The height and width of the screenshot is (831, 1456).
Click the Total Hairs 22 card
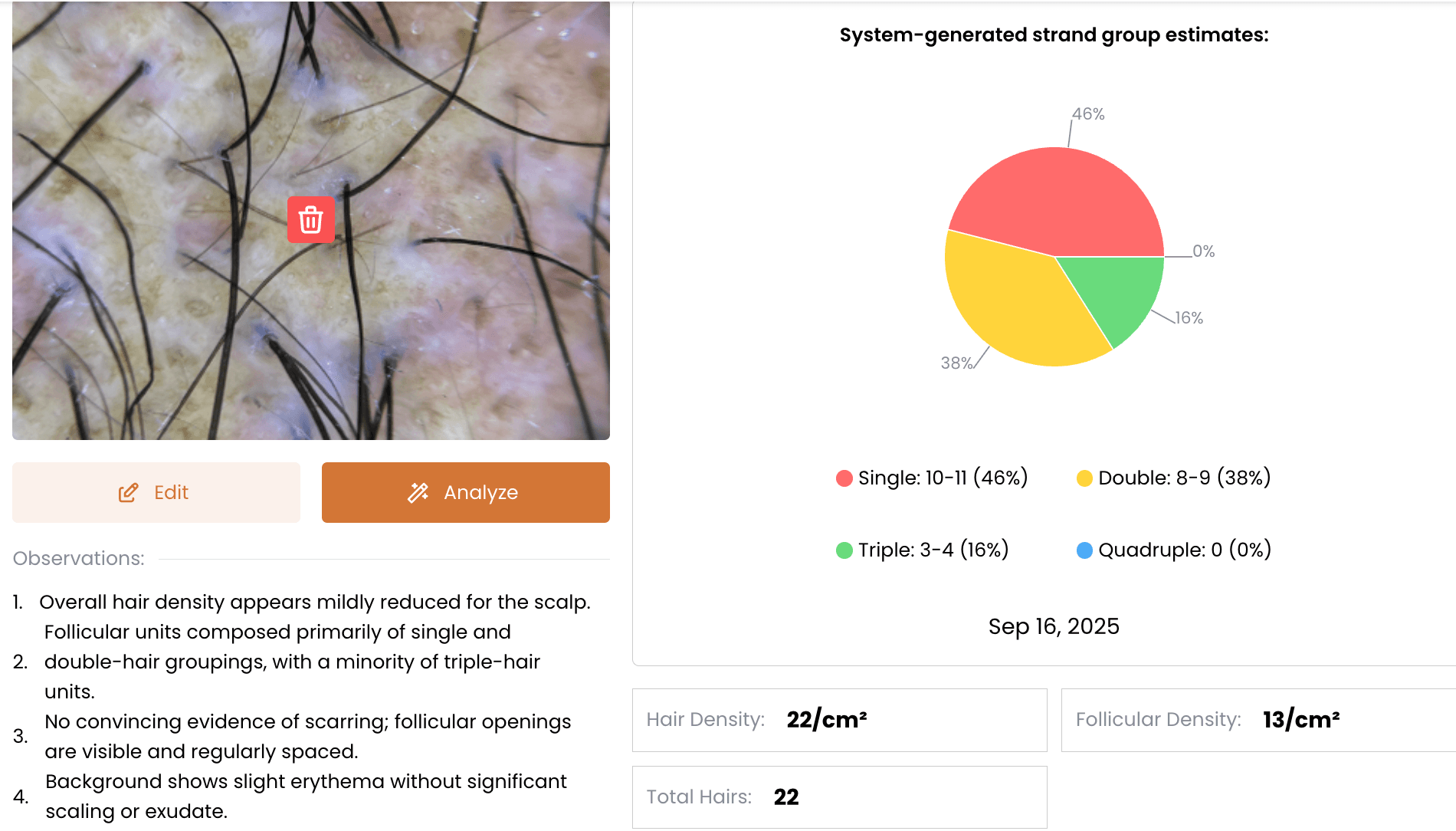pos(839,797)
